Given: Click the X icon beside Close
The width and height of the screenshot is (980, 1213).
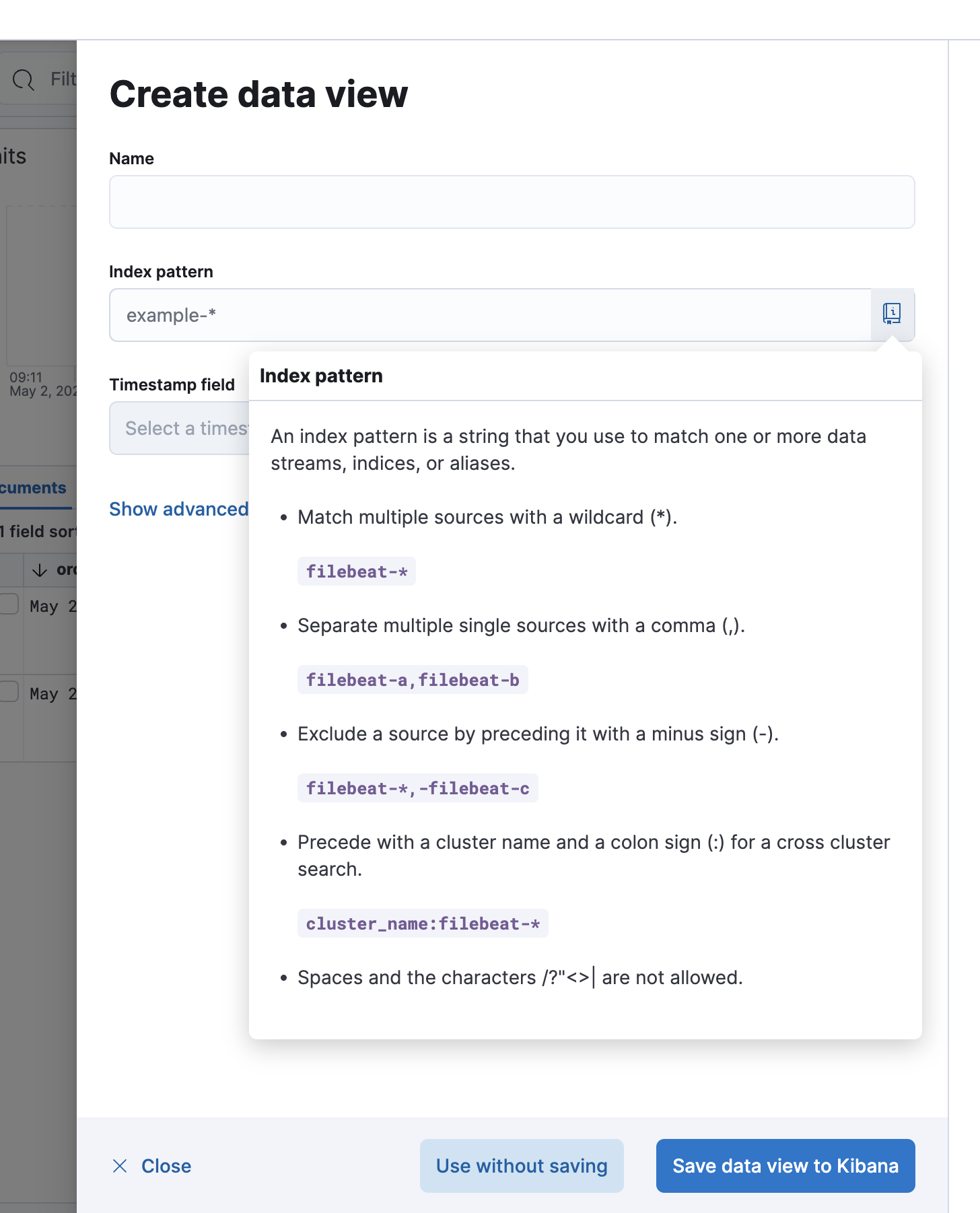Looking at the screenshot, I should [x=120, y=1166].
